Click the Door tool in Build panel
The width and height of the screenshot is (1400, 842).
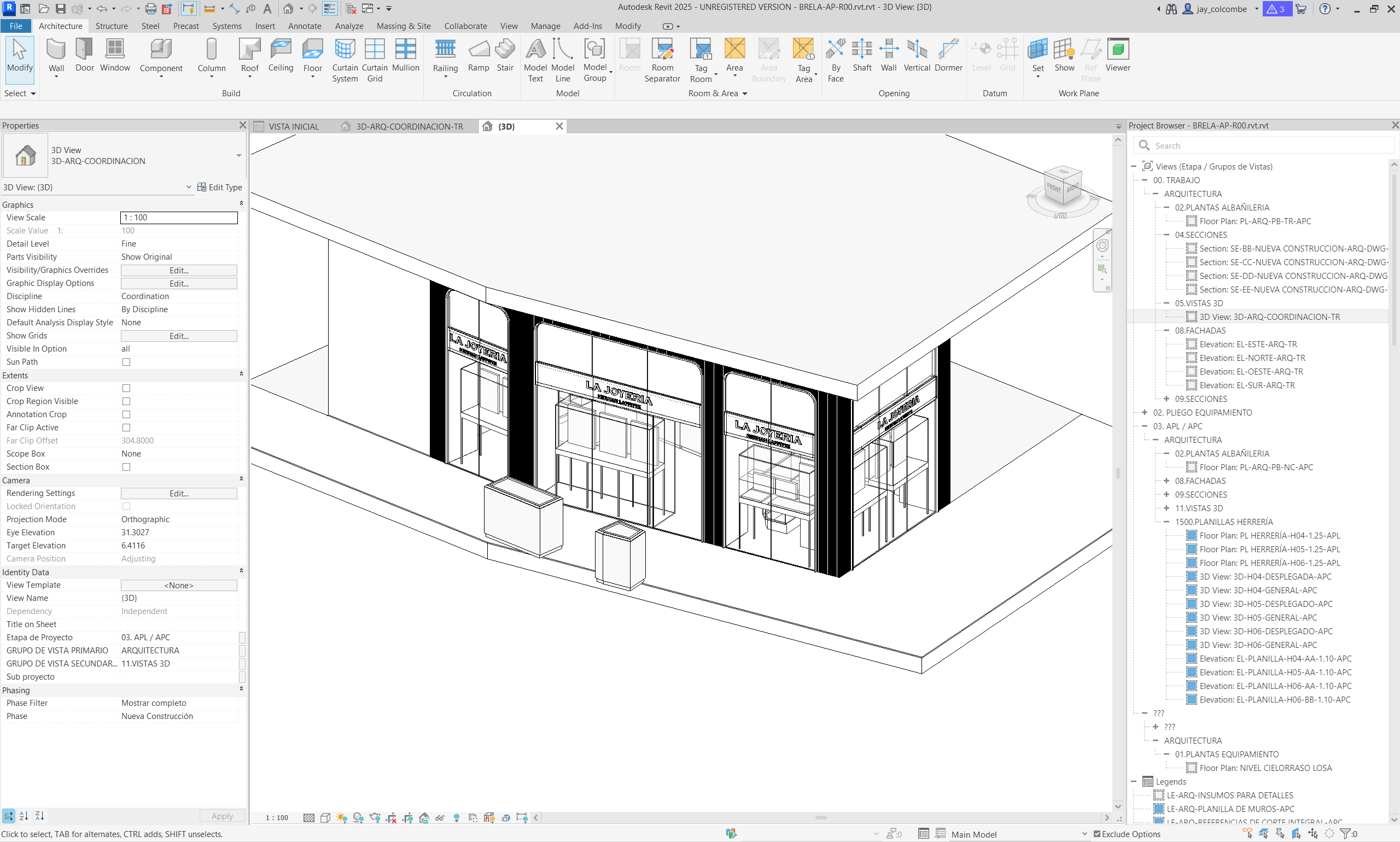click(84, 50)
